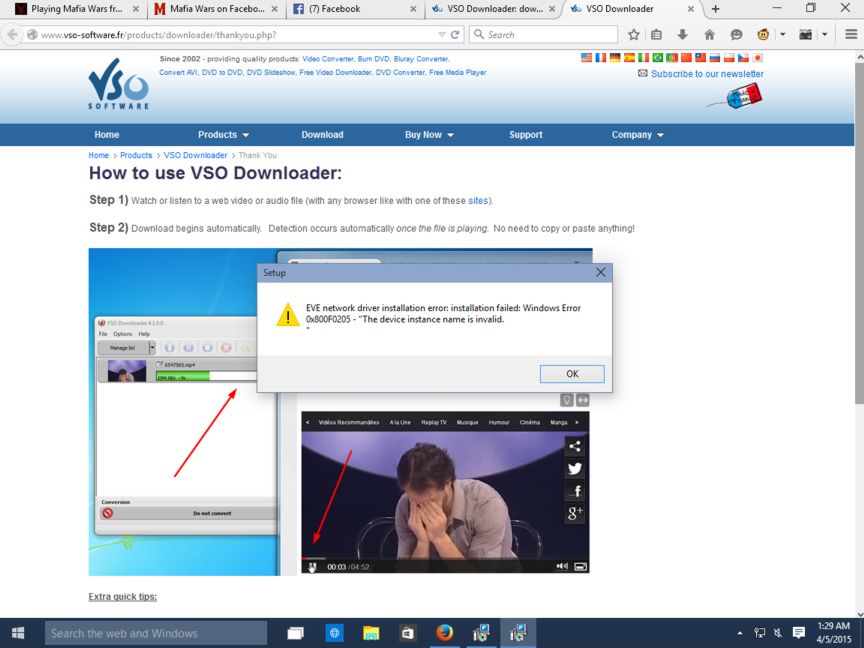
Task: Click the Subscribe to our newsletter link
Action: click(707, 74)
